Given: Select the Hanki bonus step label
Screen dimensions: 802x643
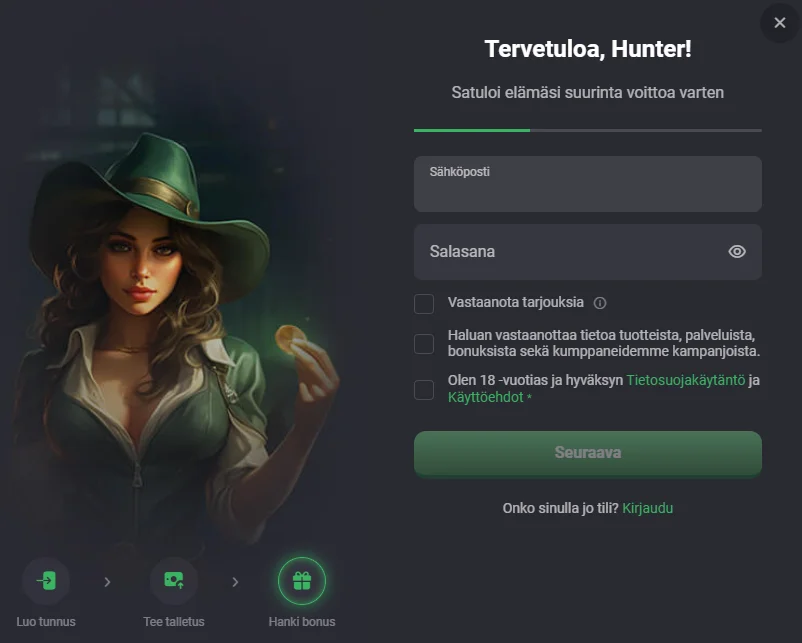Looking at the screenshot, I should tap(302, 622).
